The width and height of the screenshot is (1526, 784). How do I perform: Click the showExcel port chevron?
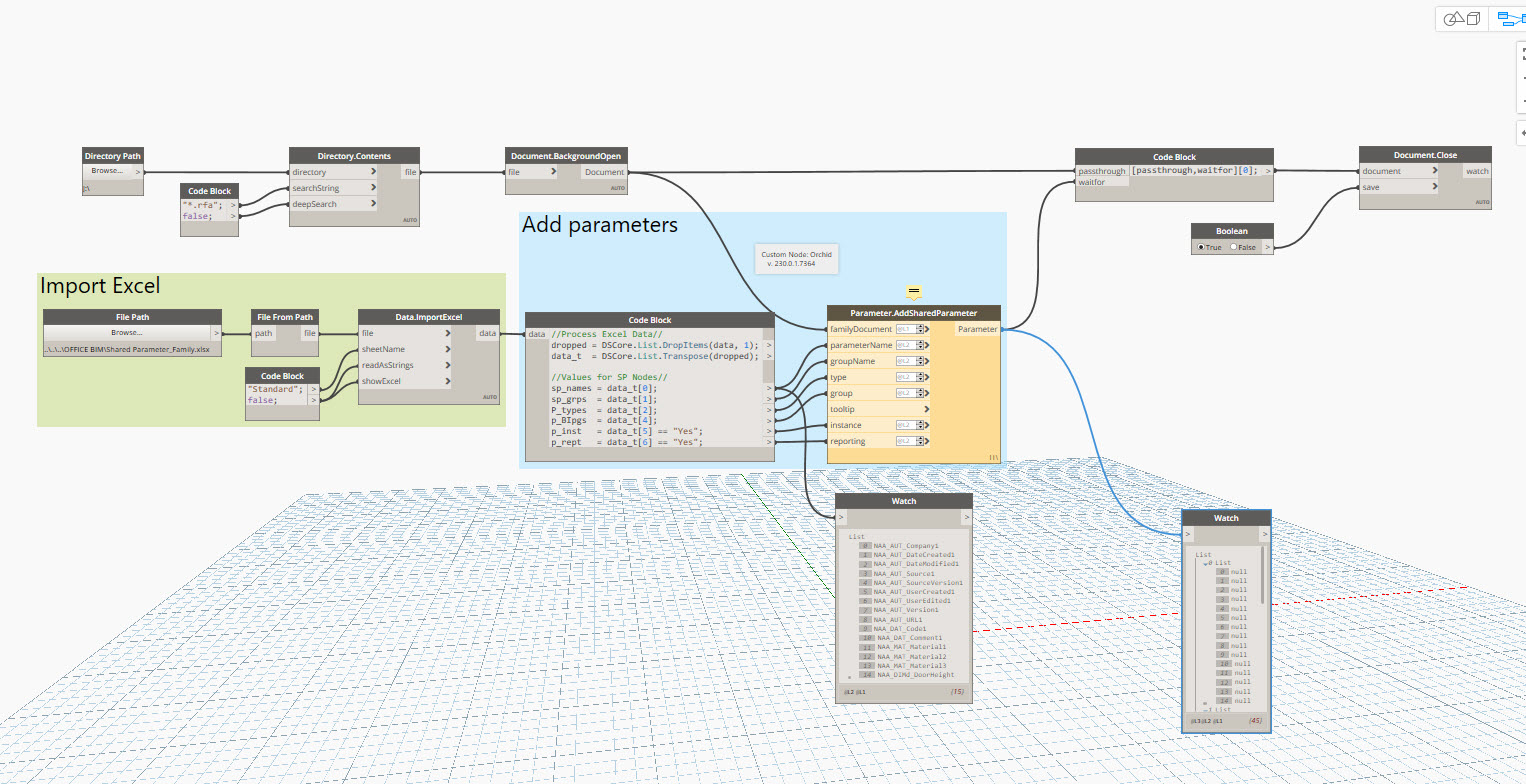point(448,381)
